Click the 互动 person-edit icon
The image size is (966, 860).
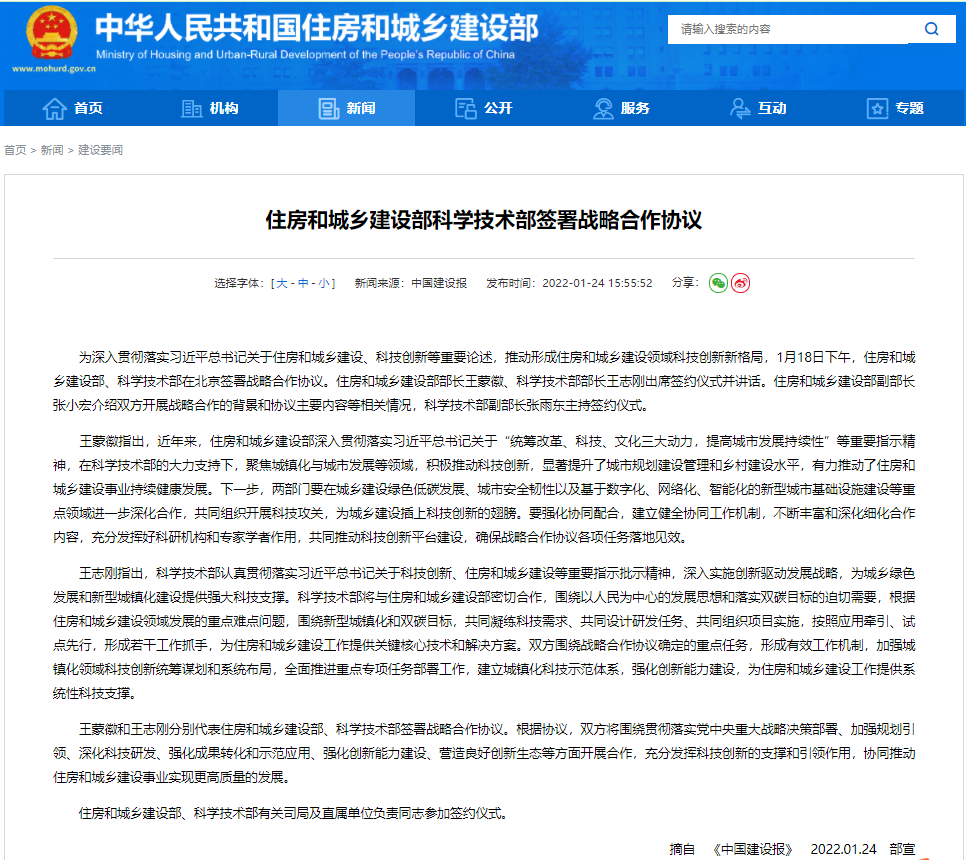(740, 108)
